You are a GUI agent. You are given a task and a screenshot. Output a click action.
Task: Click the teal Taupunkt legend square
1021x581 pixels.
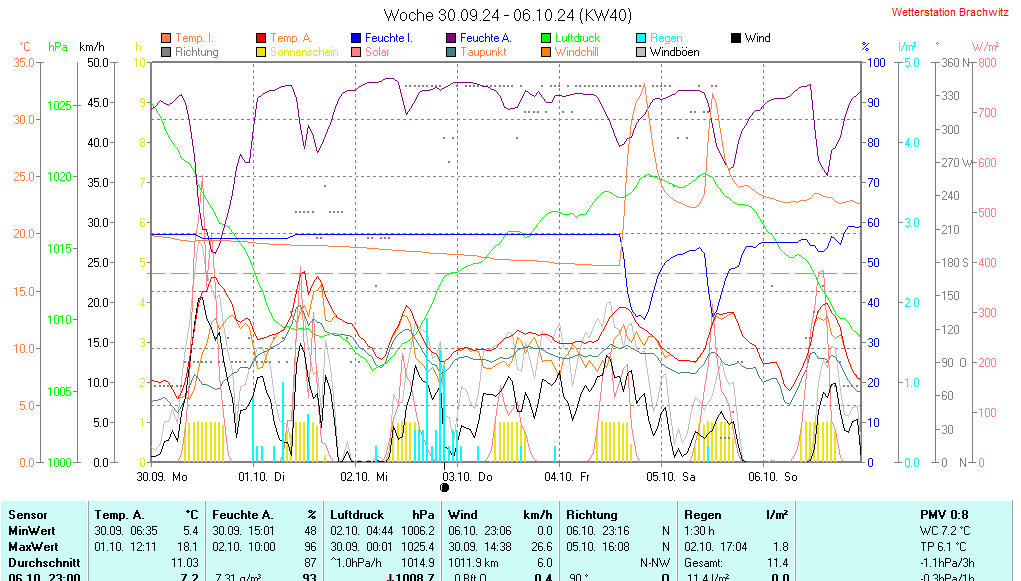point(451,52)
